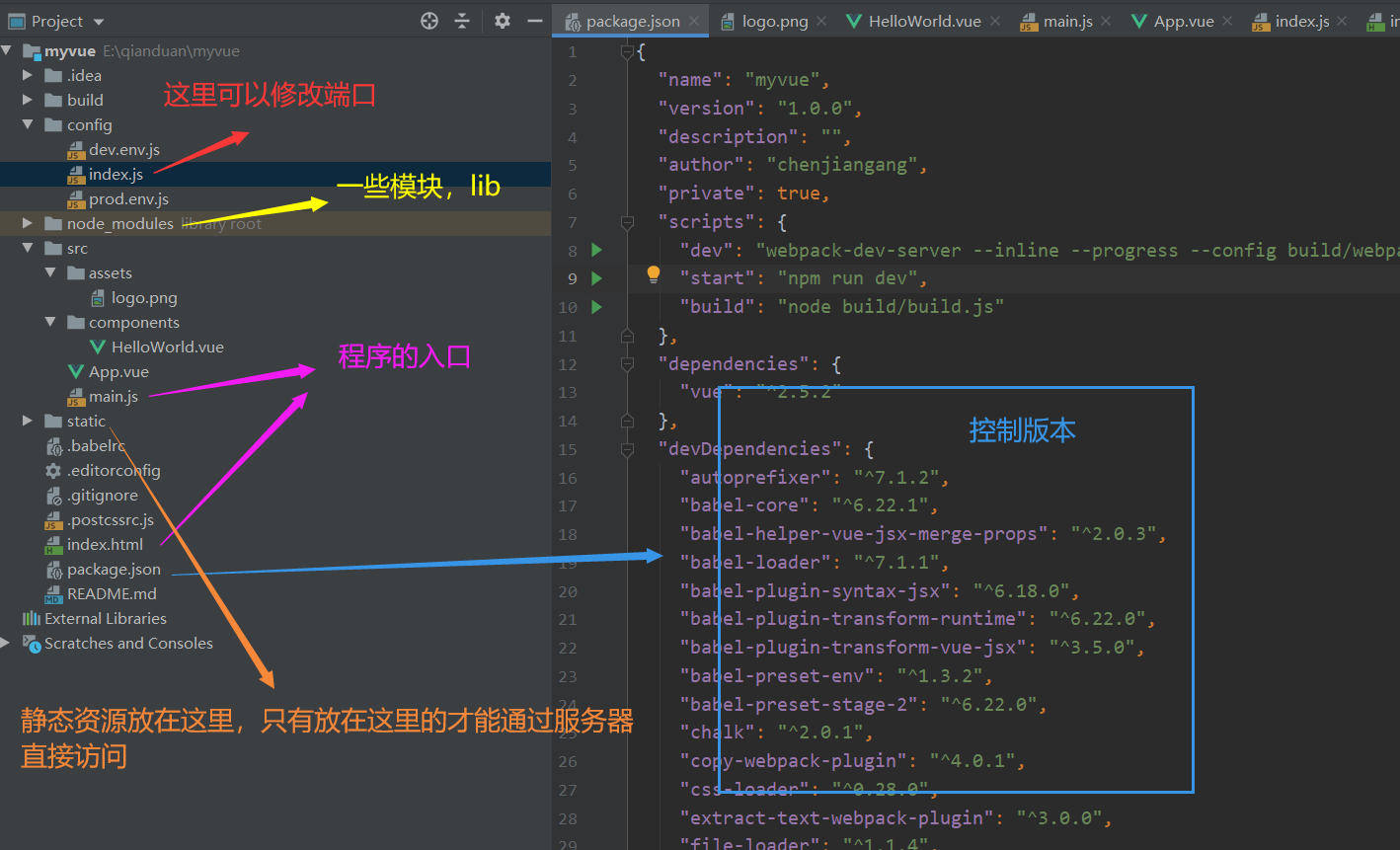Close the package.json tab
Viewport: 1400px width, 850px height.
click(x=695, y=21)
